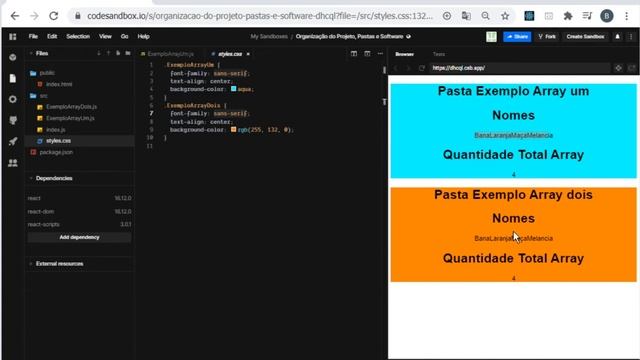
Task: Open Chrome profile B avatar
Action: pyautogui.click(x=607, y=16)
